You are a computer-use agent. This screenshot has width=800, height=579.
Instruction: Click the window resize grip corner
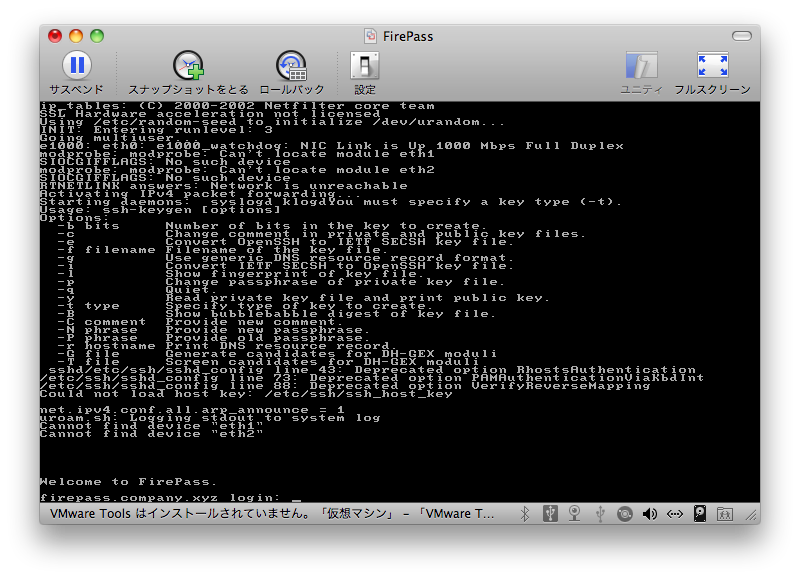751,516
